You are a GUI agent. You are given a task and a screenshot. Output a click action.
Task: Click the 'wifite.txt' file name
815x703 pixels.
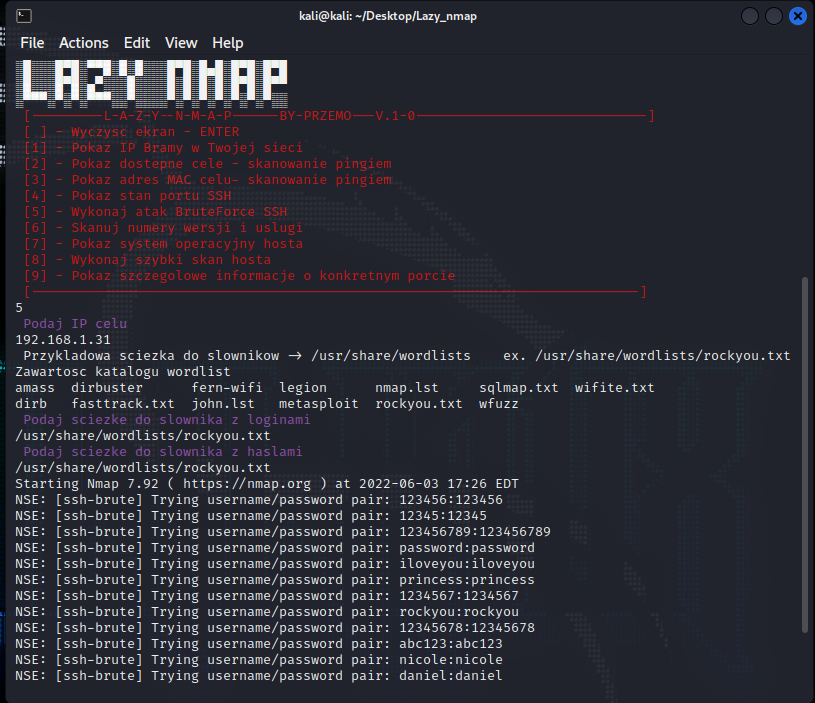click(x=615, y=388)
